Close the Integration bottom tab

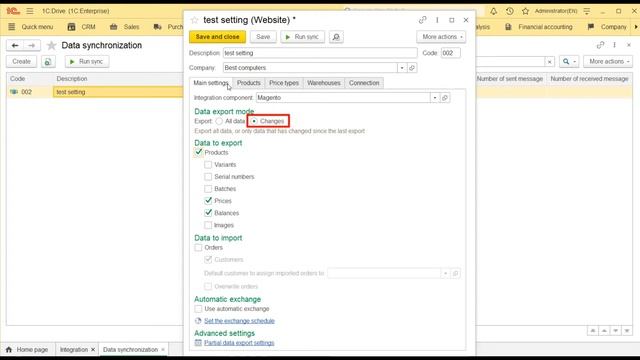click(93, 350)
